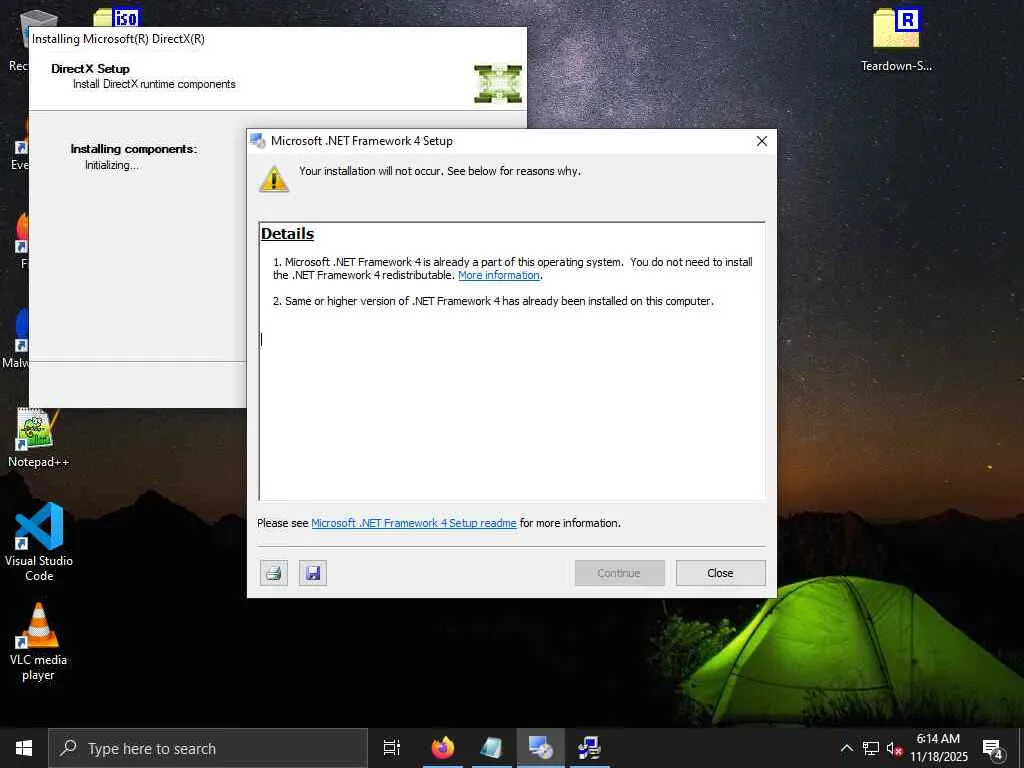The height and width of the screenshot is (768, 1024).
Task: Click the 'DirectX Setup' heading text
Action: click(90, 69)
